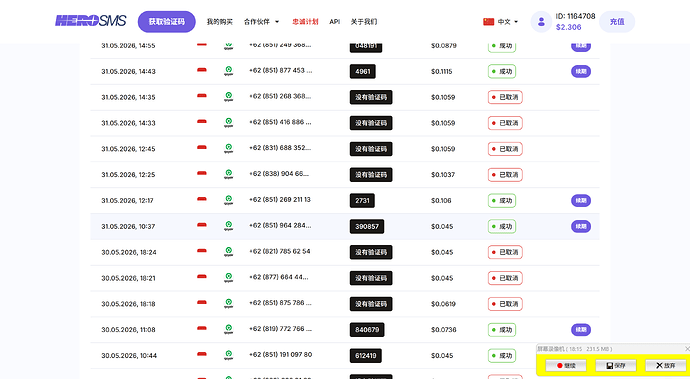Open the HeroSMS logo home link
Viewport: 690px width, 379px height.
90,21
